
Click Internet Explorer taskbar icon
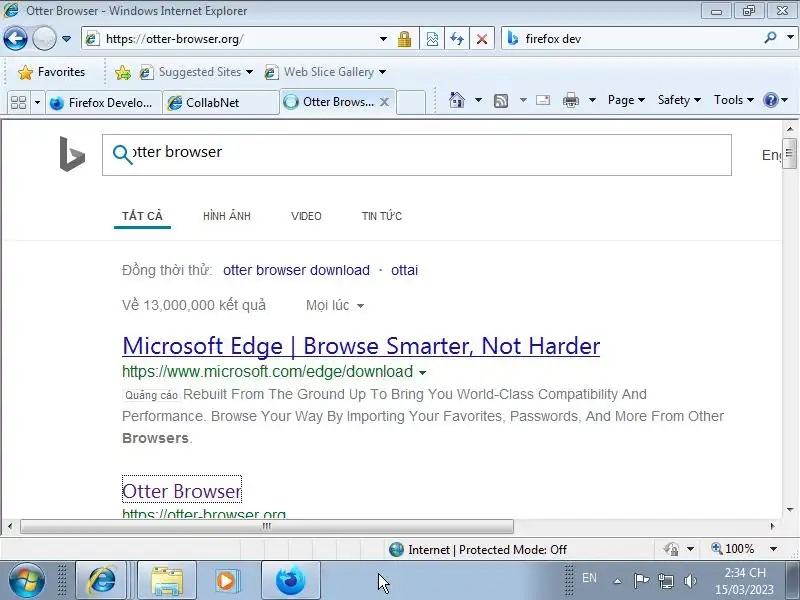(x=102, y=581)
